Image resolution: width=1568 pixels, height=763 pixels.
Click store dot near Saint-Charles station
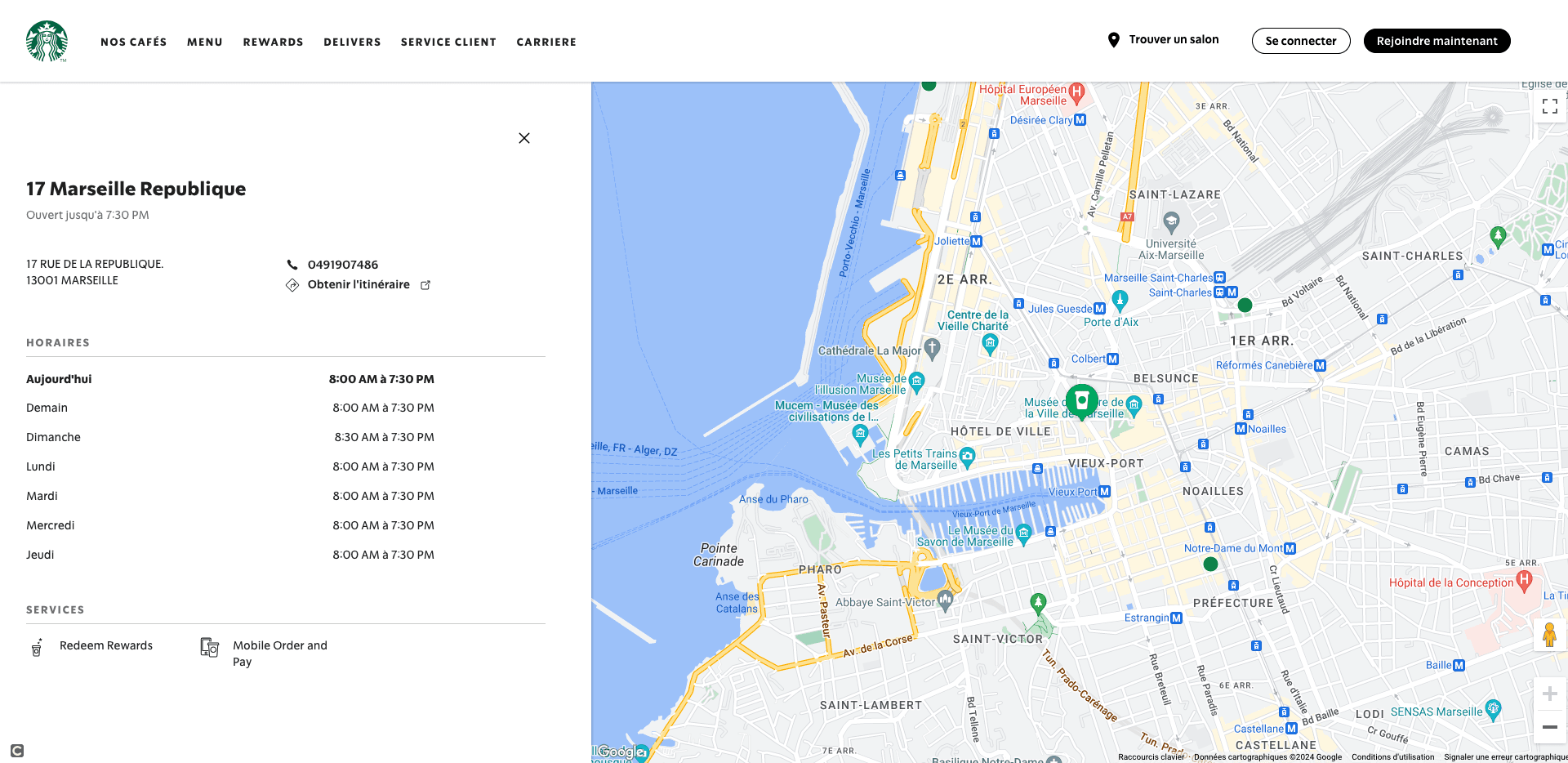pyautogui.click(x=1245, y=305)
